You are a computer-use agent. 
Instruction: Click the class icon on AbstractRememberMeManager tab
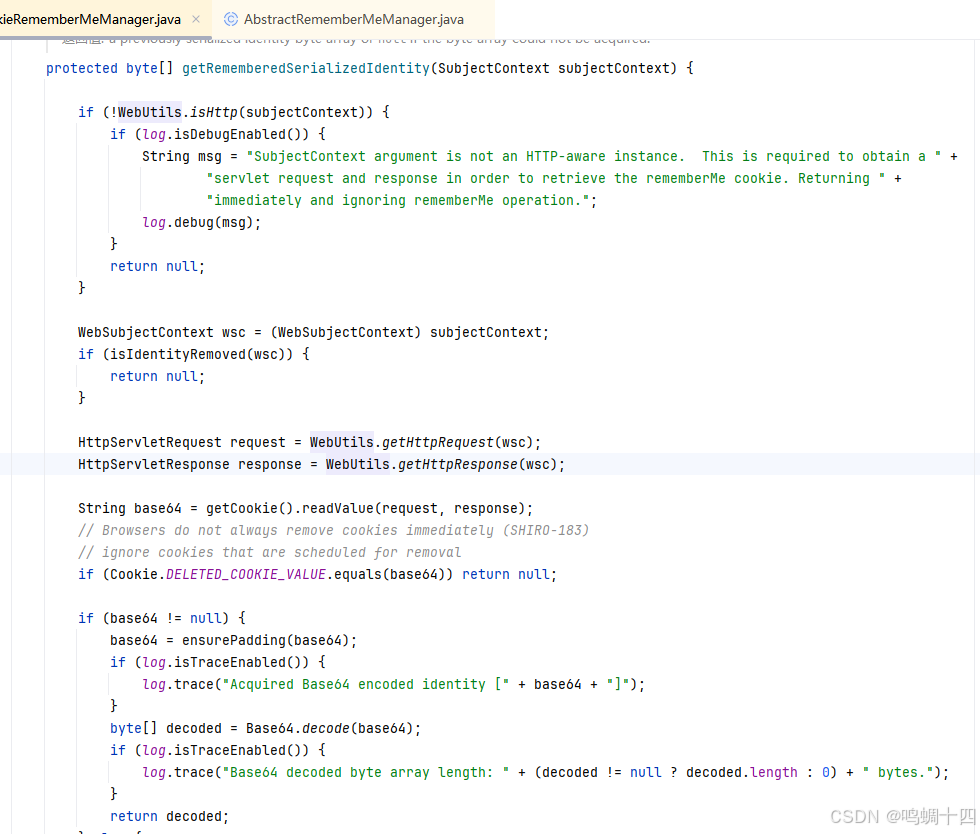pos(231,19)
